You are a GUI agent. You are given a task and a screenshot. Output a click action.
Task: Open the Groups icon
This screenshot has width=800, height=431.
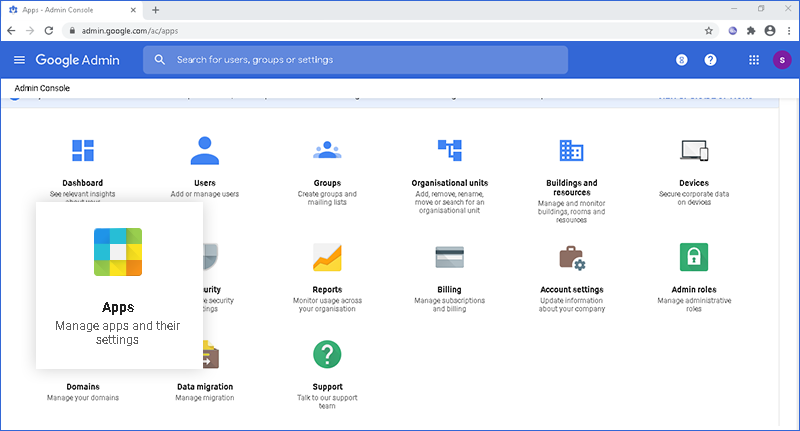327,150
